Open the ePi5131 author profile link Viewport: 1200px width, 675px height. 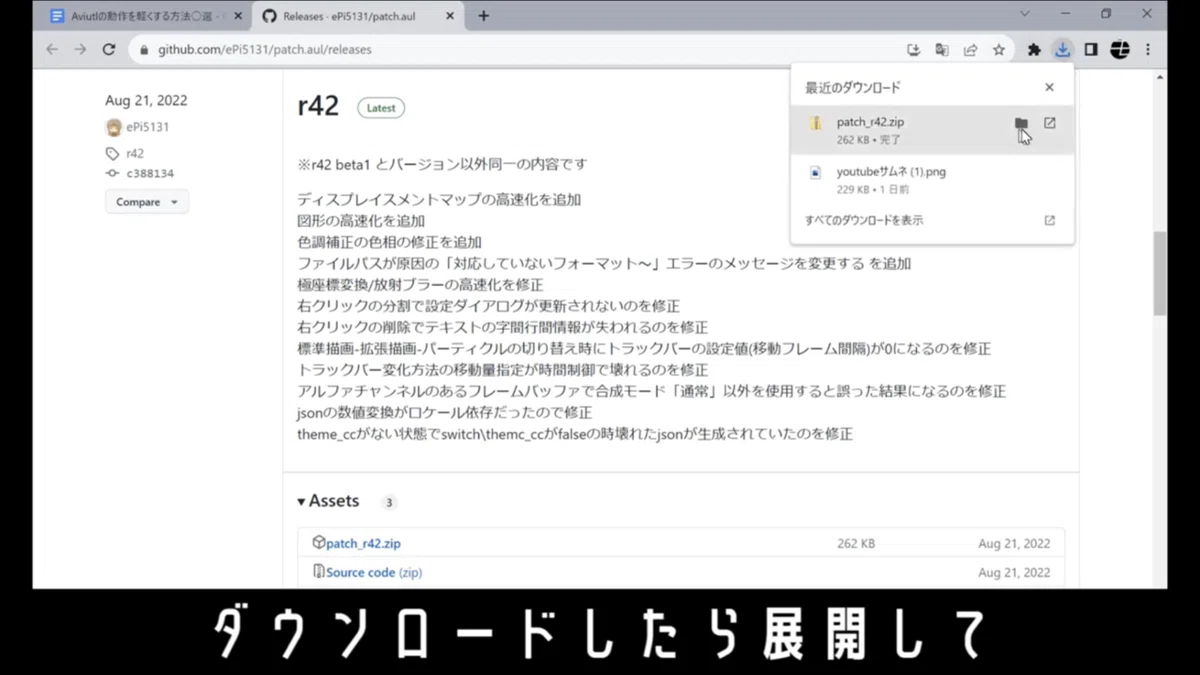point(147,127)
